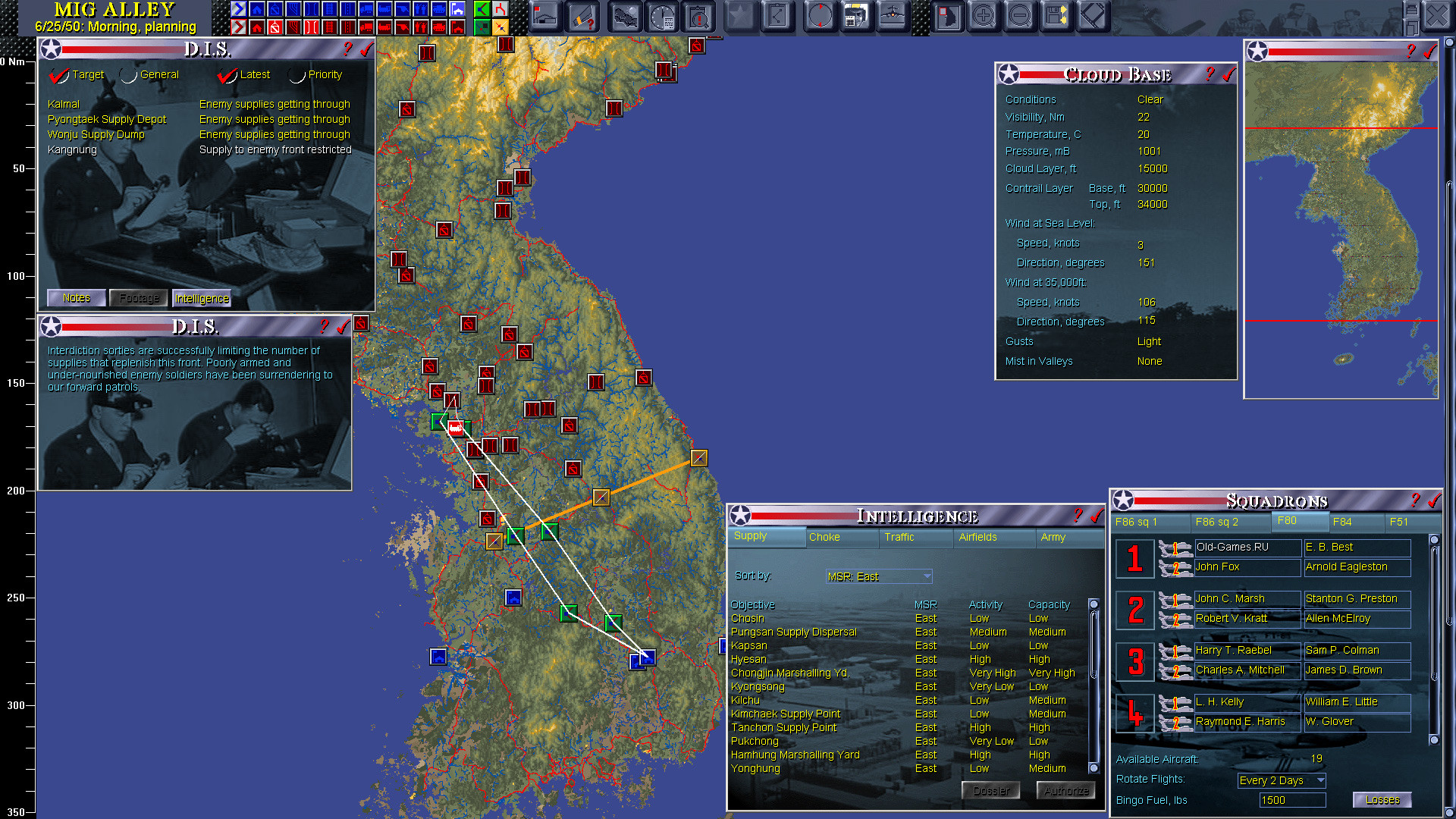Click the zoom in magnifier toolbar icon

click(x=984, y=16)
